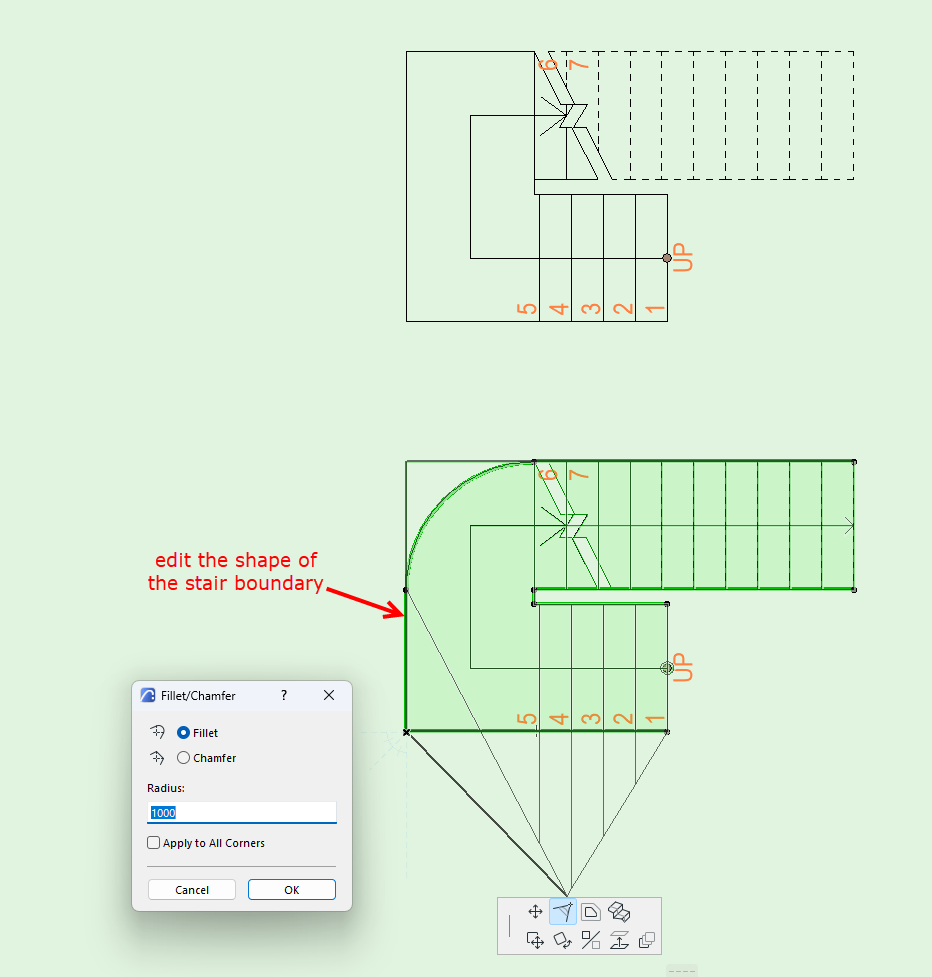The width and height of the screenshot is (932, 977).
Task: Click the Drag element icon in pet palette
Action: click(x=535, y=940)
